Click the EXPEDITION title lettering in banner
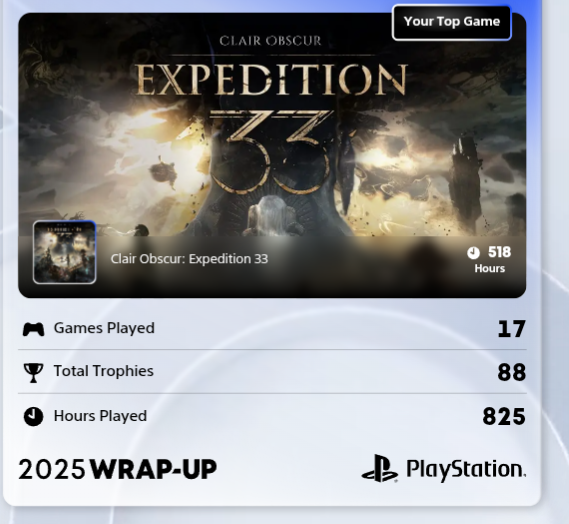Viewport: 569px width, 524px height. 272,79
